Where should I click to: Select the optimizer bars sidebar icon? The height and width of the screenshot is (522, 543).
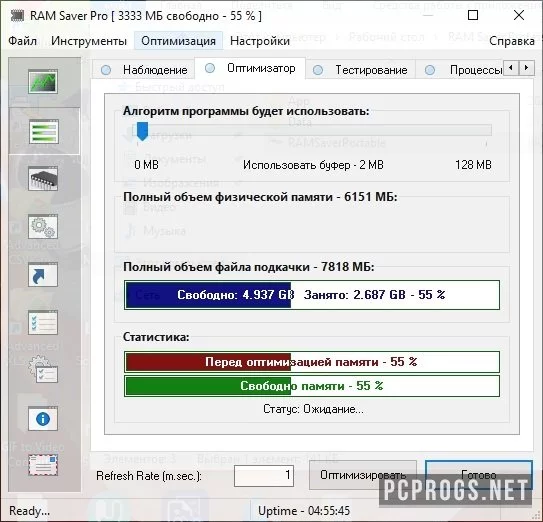(x=44, y=131)
